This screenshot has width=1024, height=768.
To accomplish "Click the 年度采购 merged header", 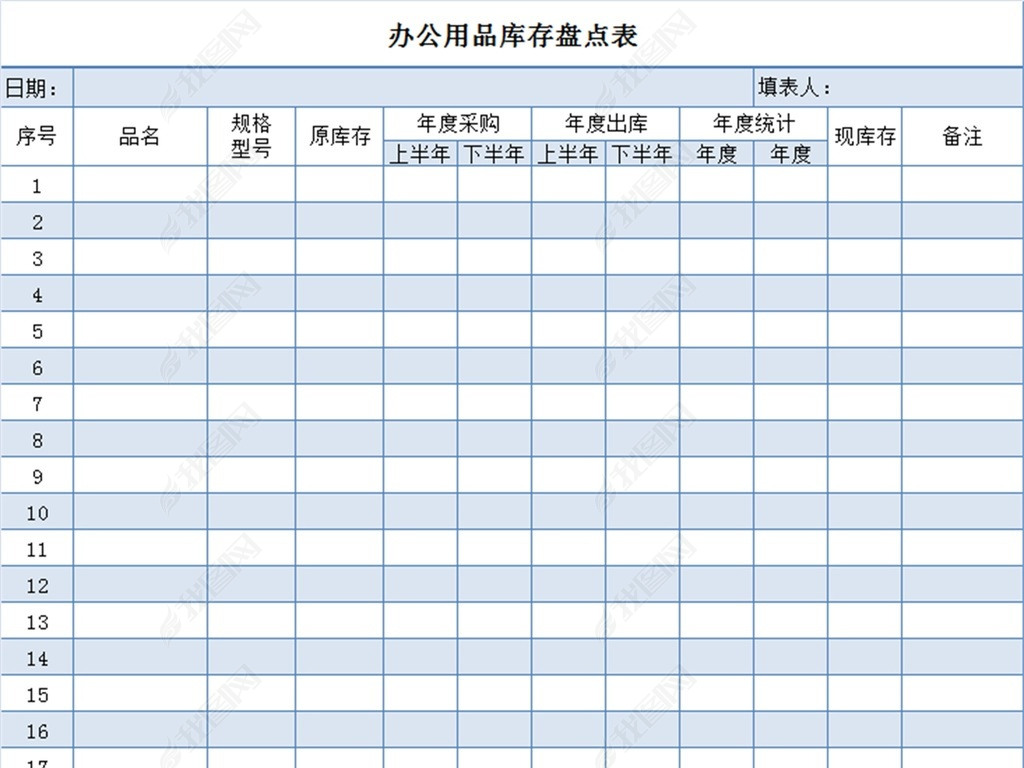I will (x=457, y=124).
